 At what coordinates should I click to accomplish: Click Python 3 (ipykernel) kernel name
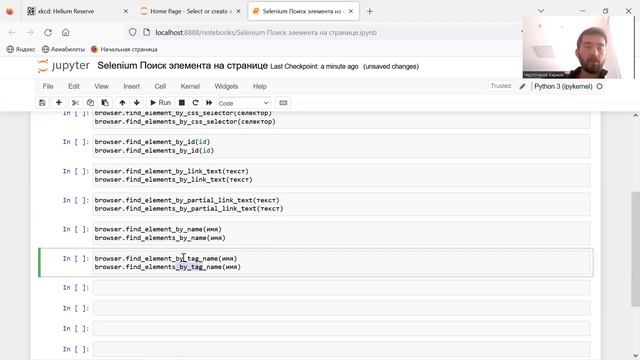point(563,87)
